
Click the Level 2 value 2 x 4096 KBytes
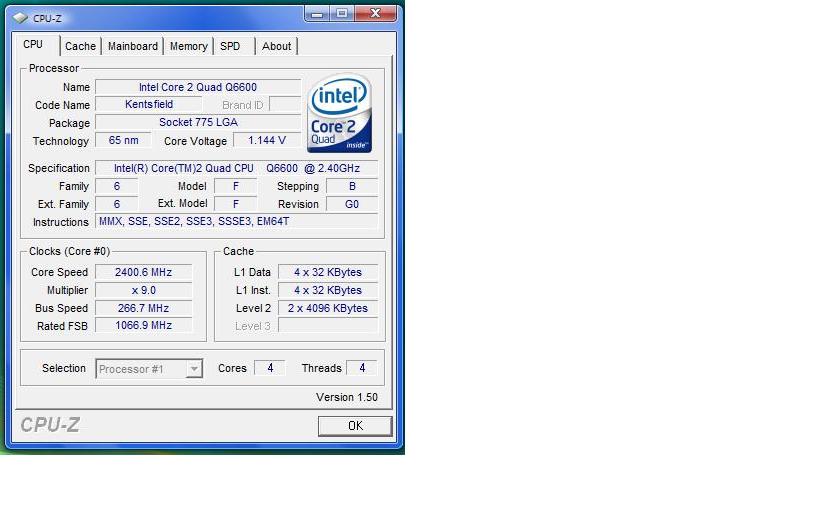point(328,308)
